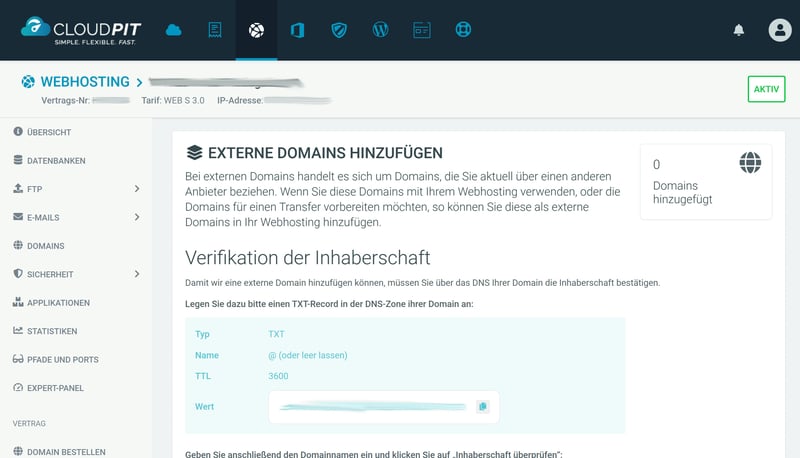Copy the TXT record Wert value
Viewport: 800px width, 458px height.
coord(482,407)
